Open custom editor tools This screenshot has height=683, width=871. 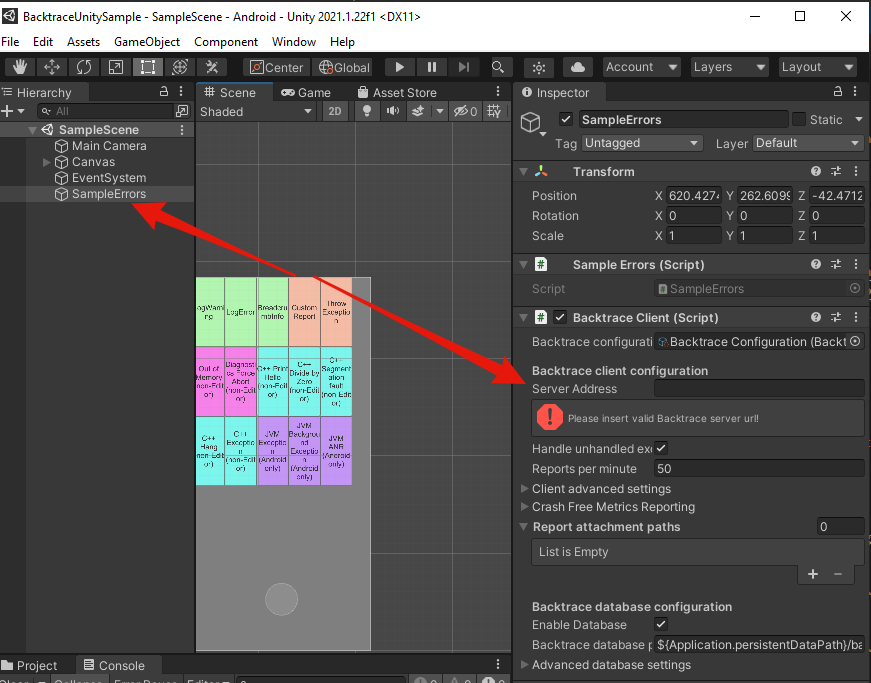(212, 67)
